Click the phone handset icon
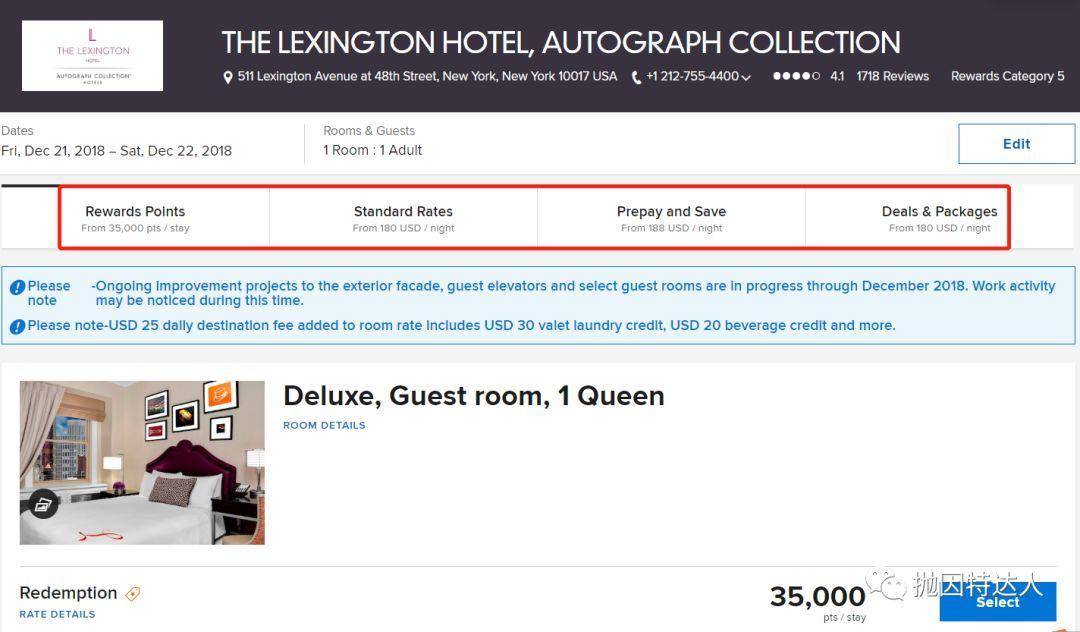 636,77
